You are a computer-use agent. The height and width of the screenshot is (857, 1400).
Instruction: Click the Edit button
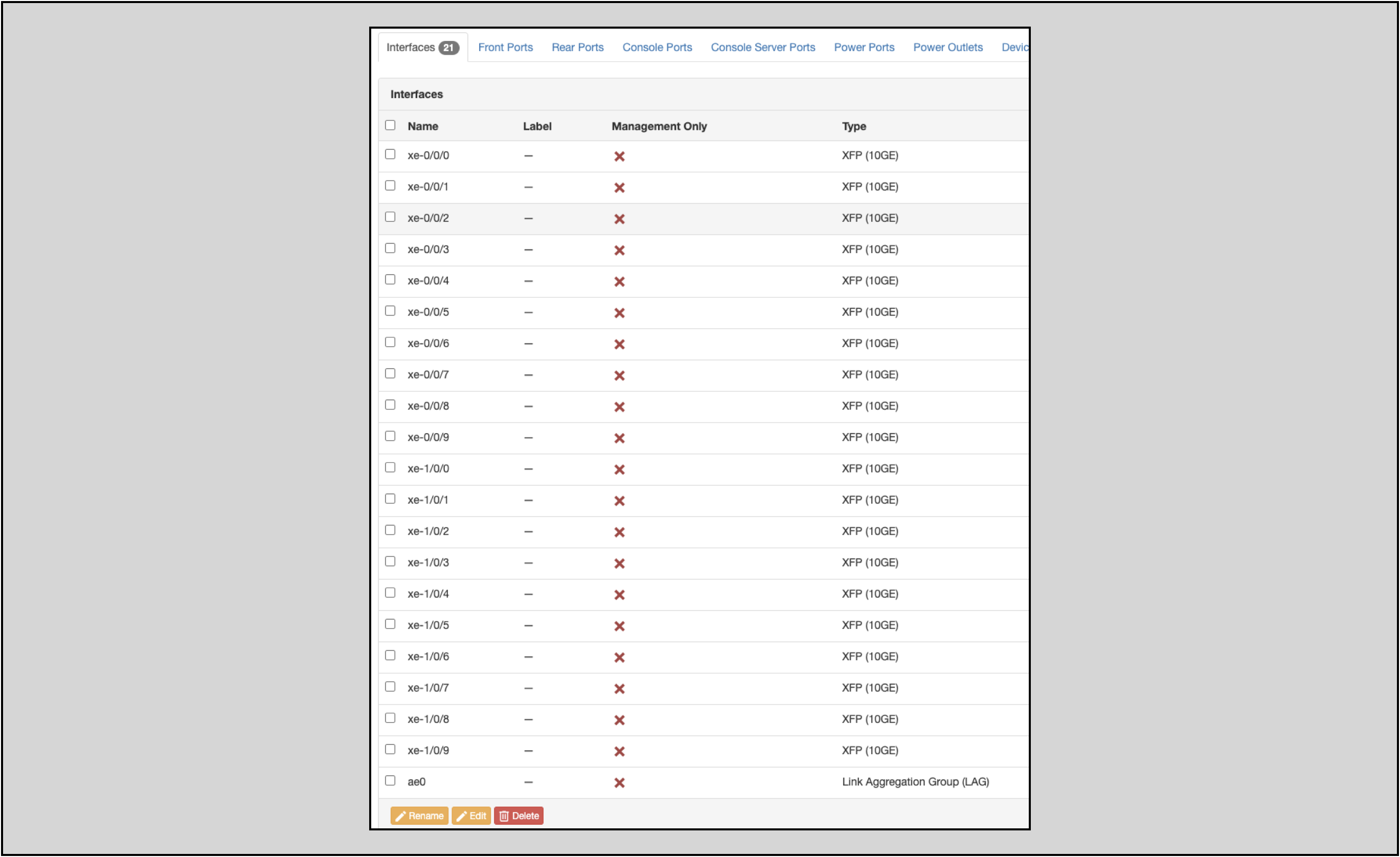[x=470, y=816]
